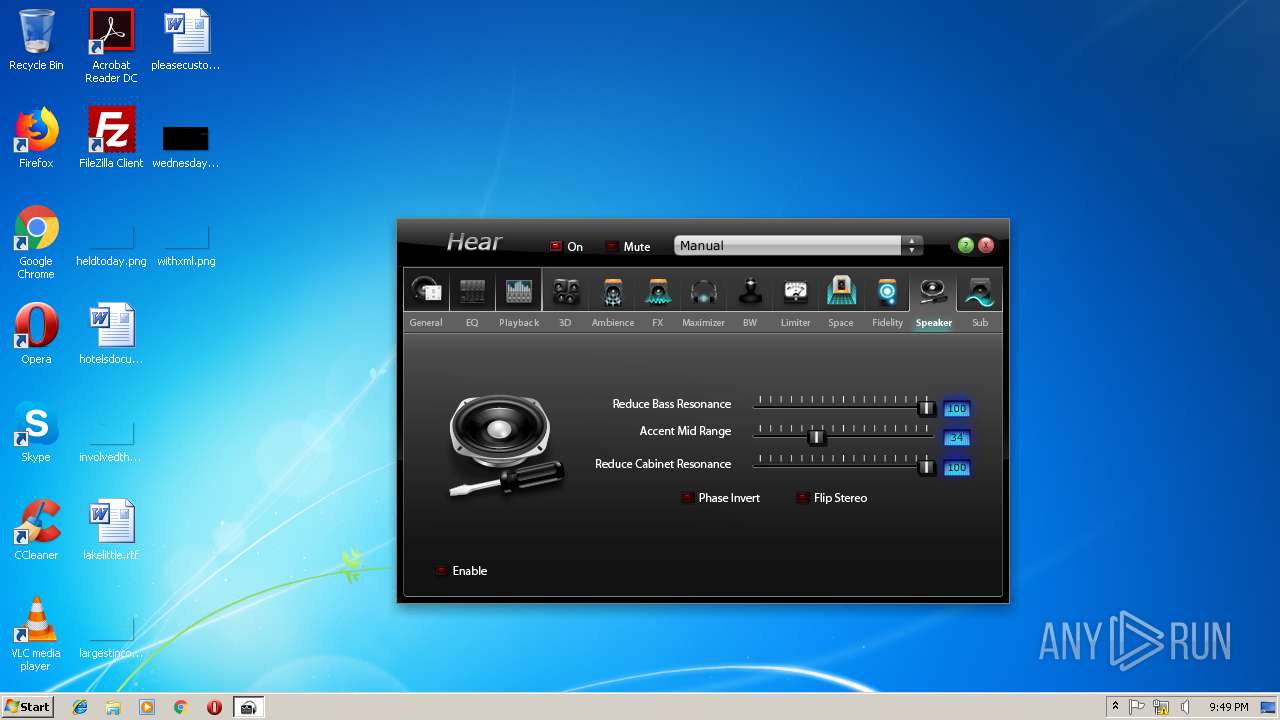Viewport: 1280px width, 720px height.
Task: Select the Ambience speaker icon
Action: coord(612,290)
